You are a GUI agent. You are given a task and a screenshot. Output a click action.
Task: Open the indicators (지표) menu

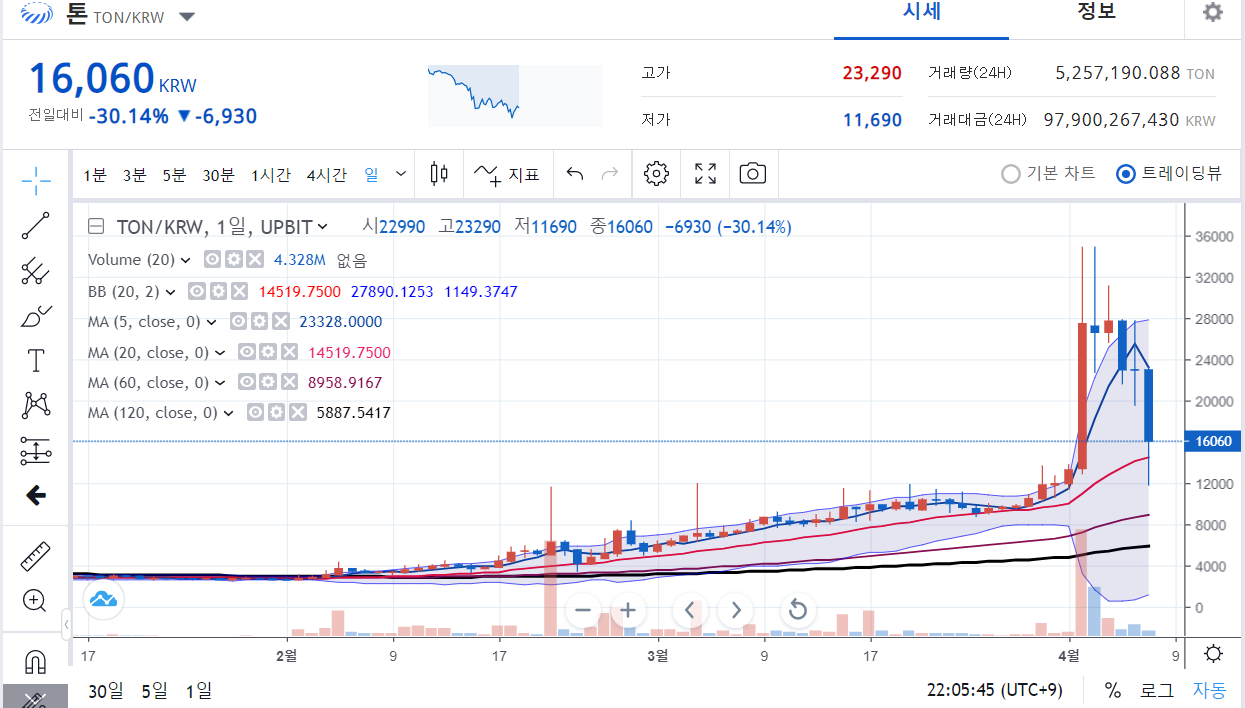pos(507,174)
